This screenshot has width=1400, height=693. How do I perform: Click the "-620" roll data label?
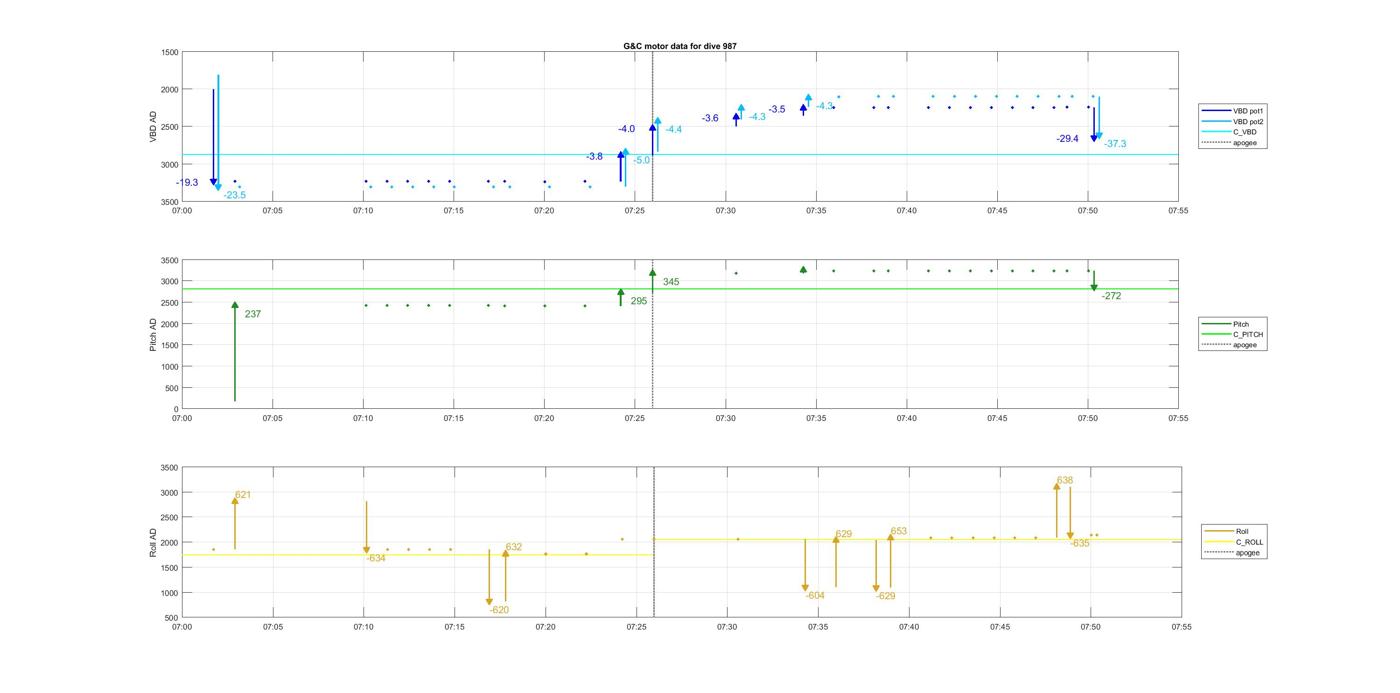point(499,610)
